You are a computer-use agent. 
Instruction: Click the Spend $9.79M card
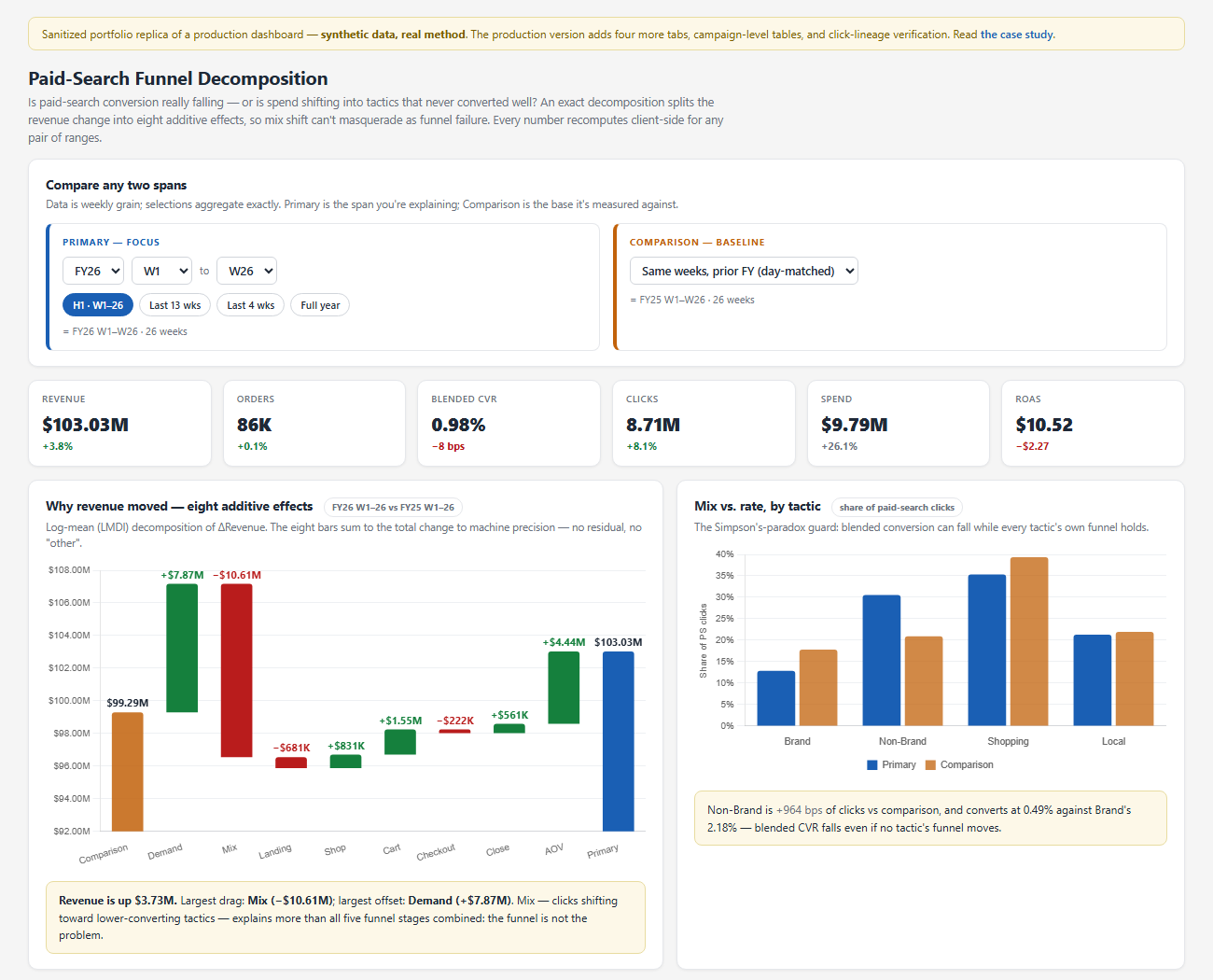pyautogui.click(x=899, y=423)
